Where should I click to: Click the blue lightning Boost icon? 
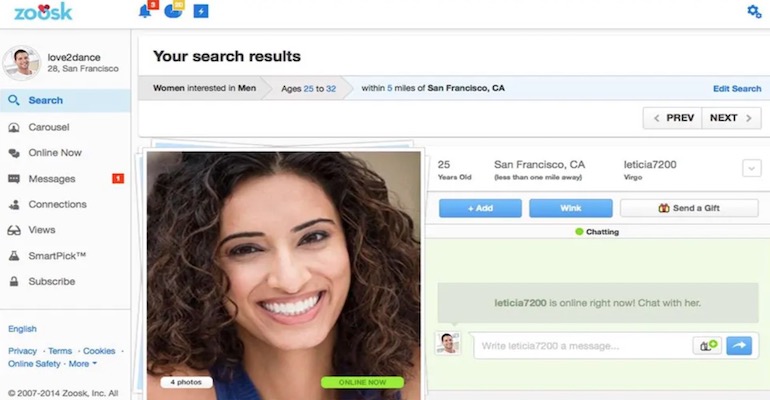tap(201, 12)
